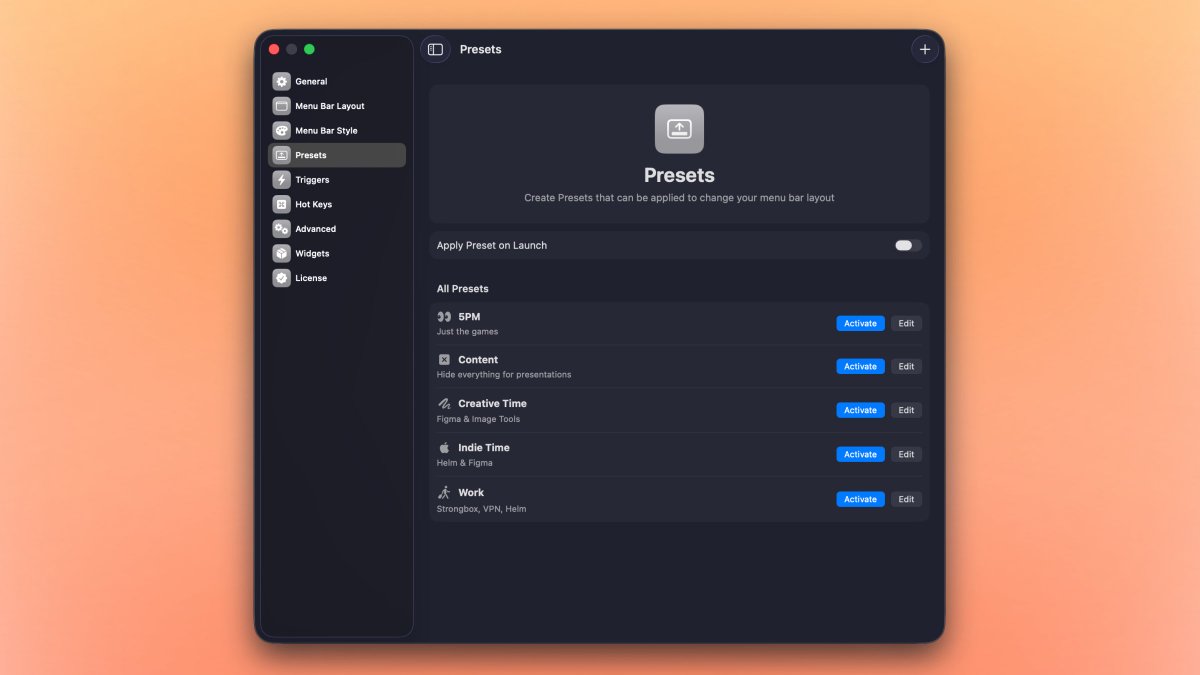This screenshot has height=675, width=1200.
Task: Click the Work preset walking icon
Action: (444, 493)
